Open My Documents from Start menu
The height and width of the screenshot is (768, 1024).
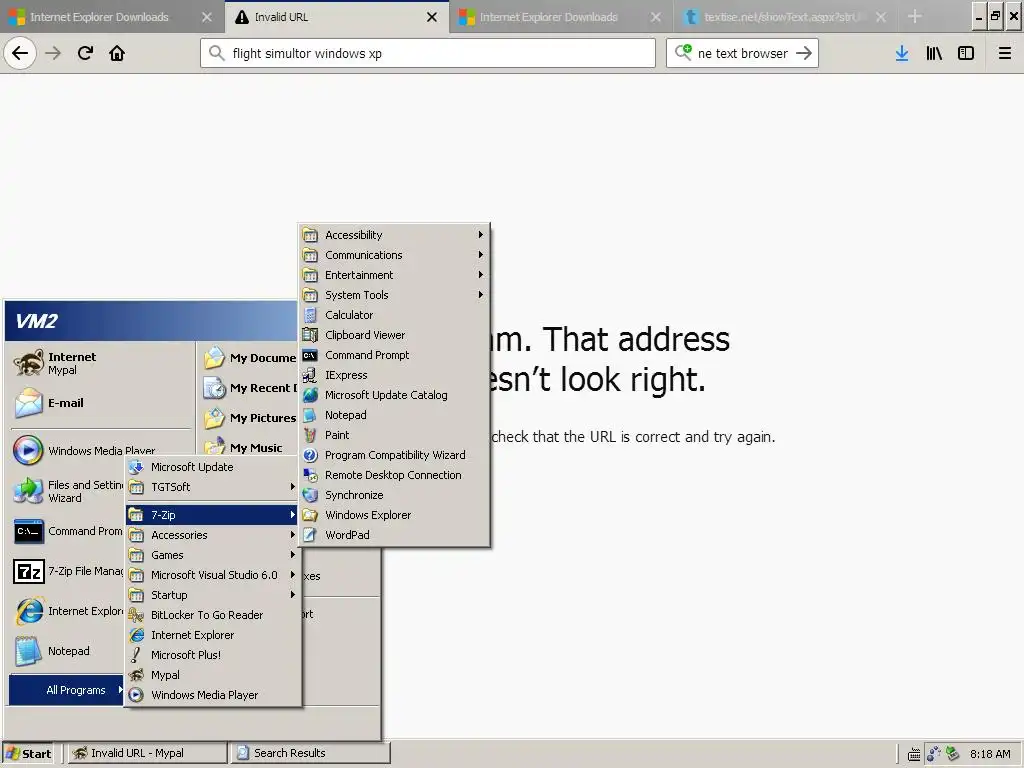(249, 358)
